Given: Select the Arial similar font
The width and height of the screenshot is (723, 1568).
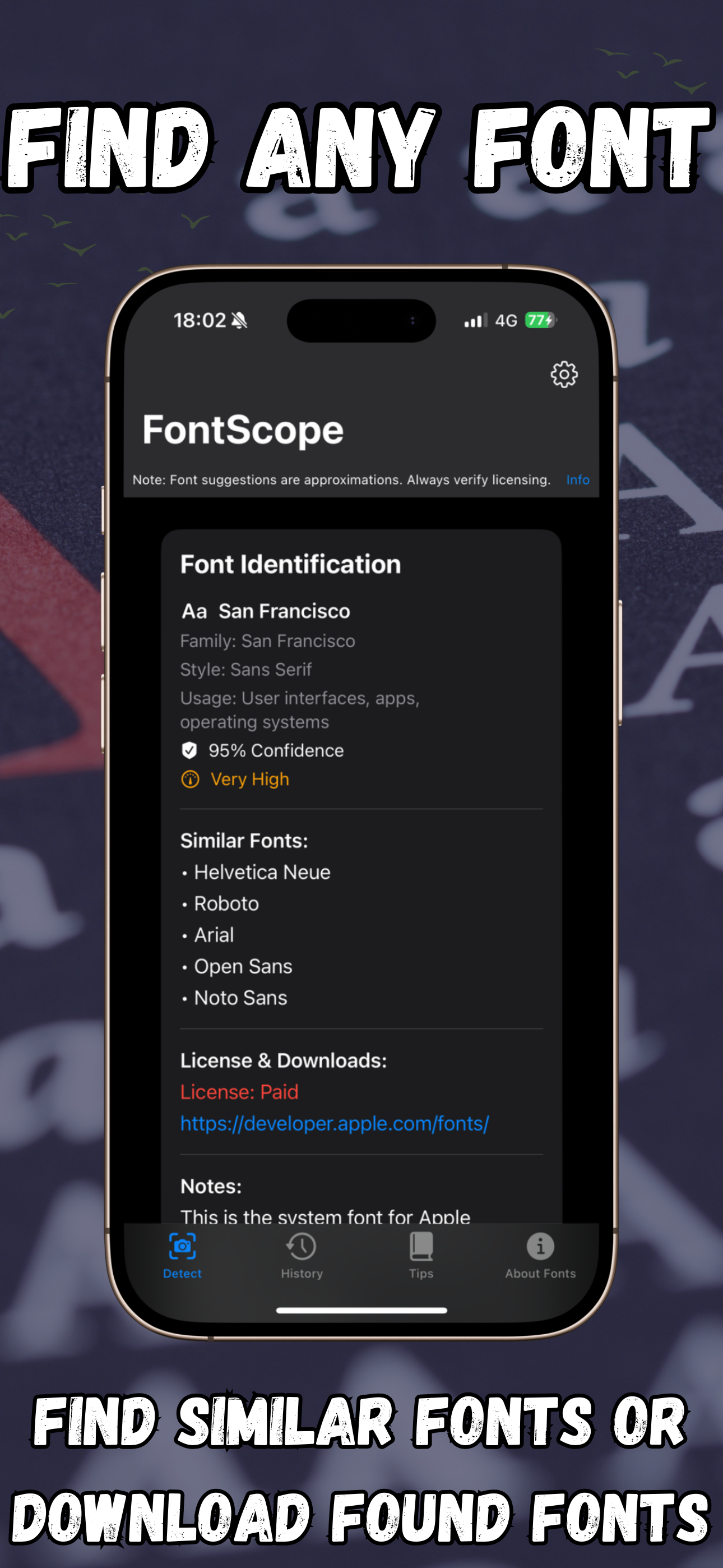Looking at the screenshot, I should (x=214, y=935).
